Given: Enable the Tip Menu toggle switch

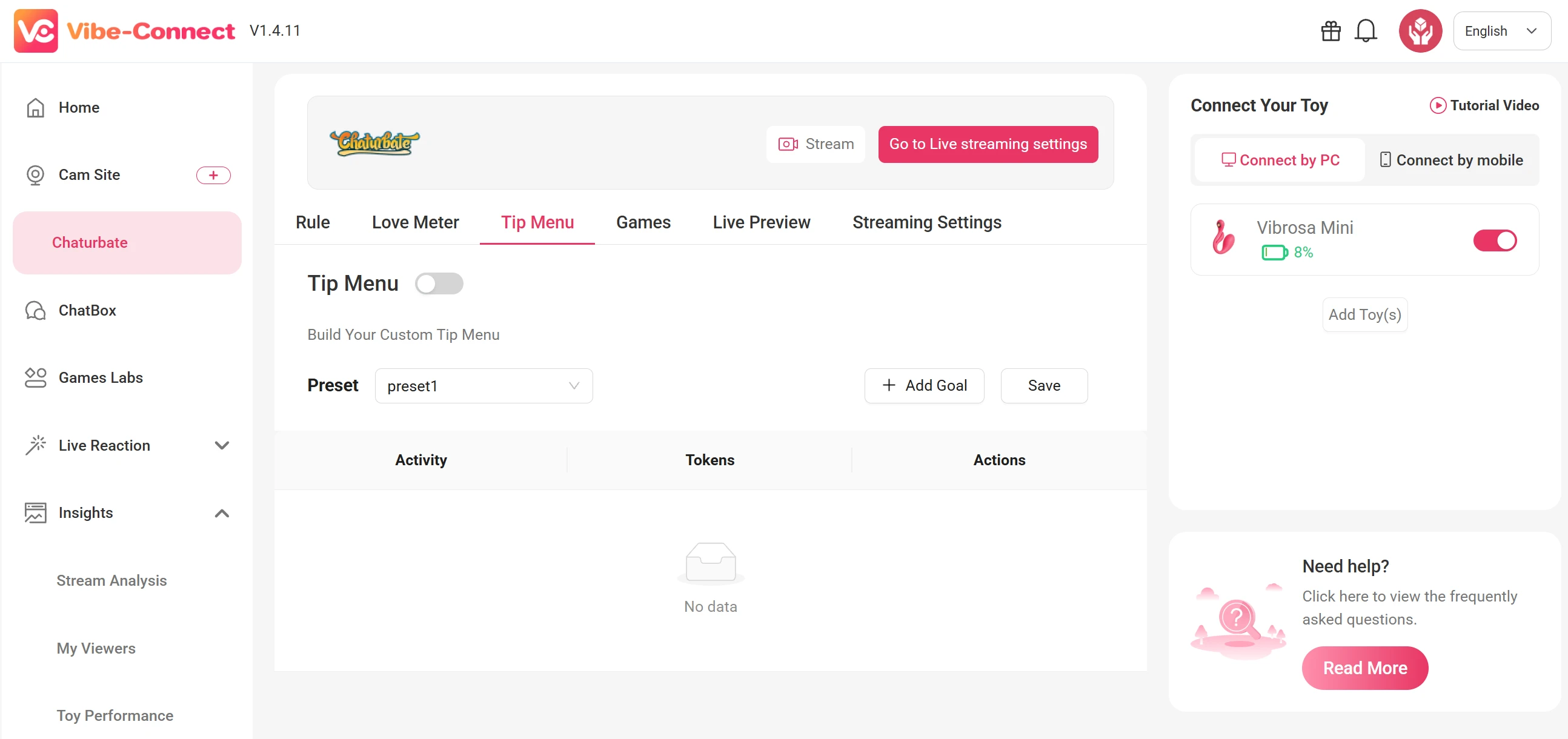Looking at the screenshot, I should pyautogui.click(x=439, y=283).
